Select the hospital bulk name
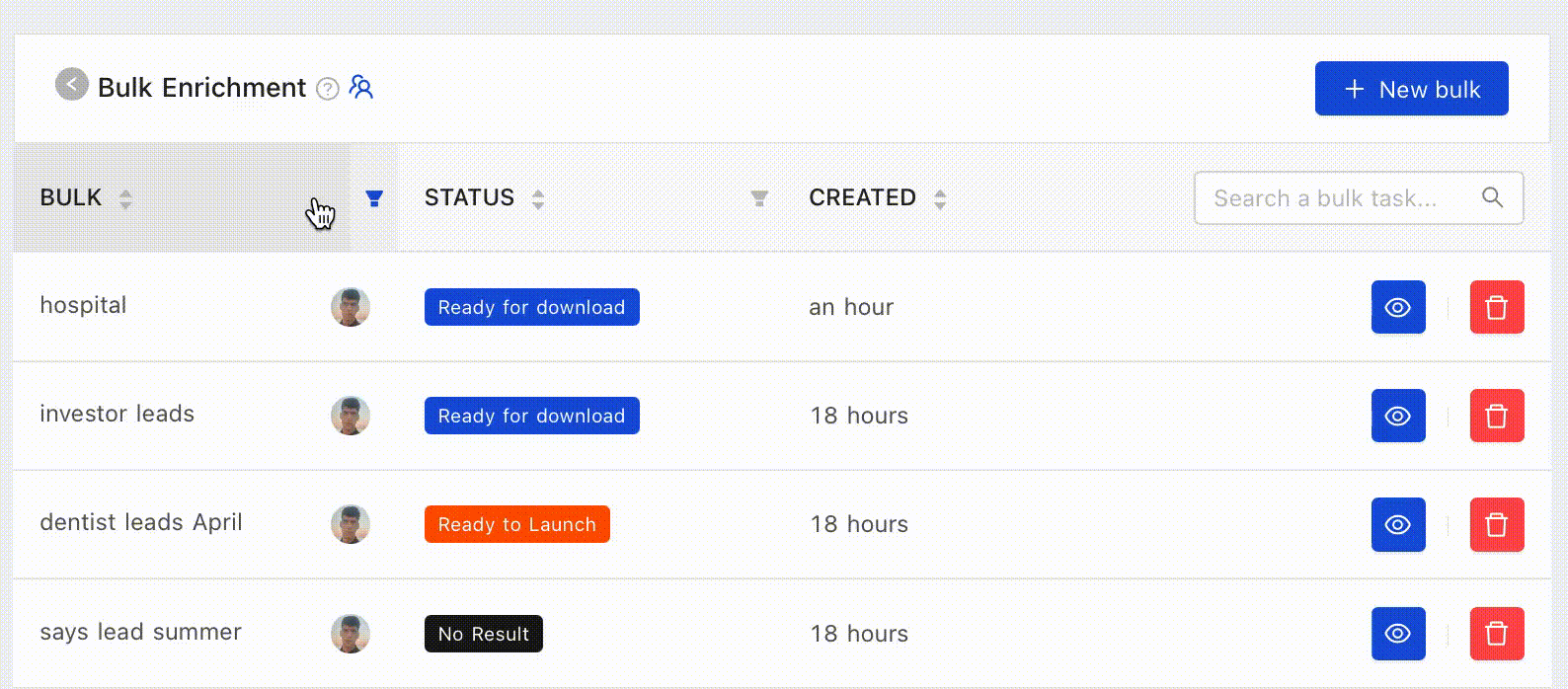1568x689 pixels. 83,305
